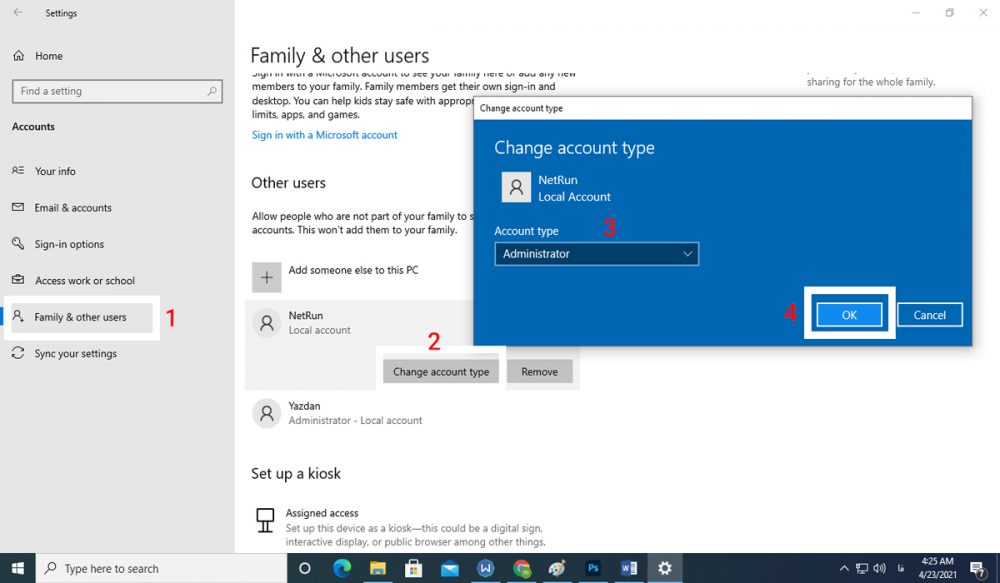
Task: Select Your info in the sidebar
Action: 55,171
